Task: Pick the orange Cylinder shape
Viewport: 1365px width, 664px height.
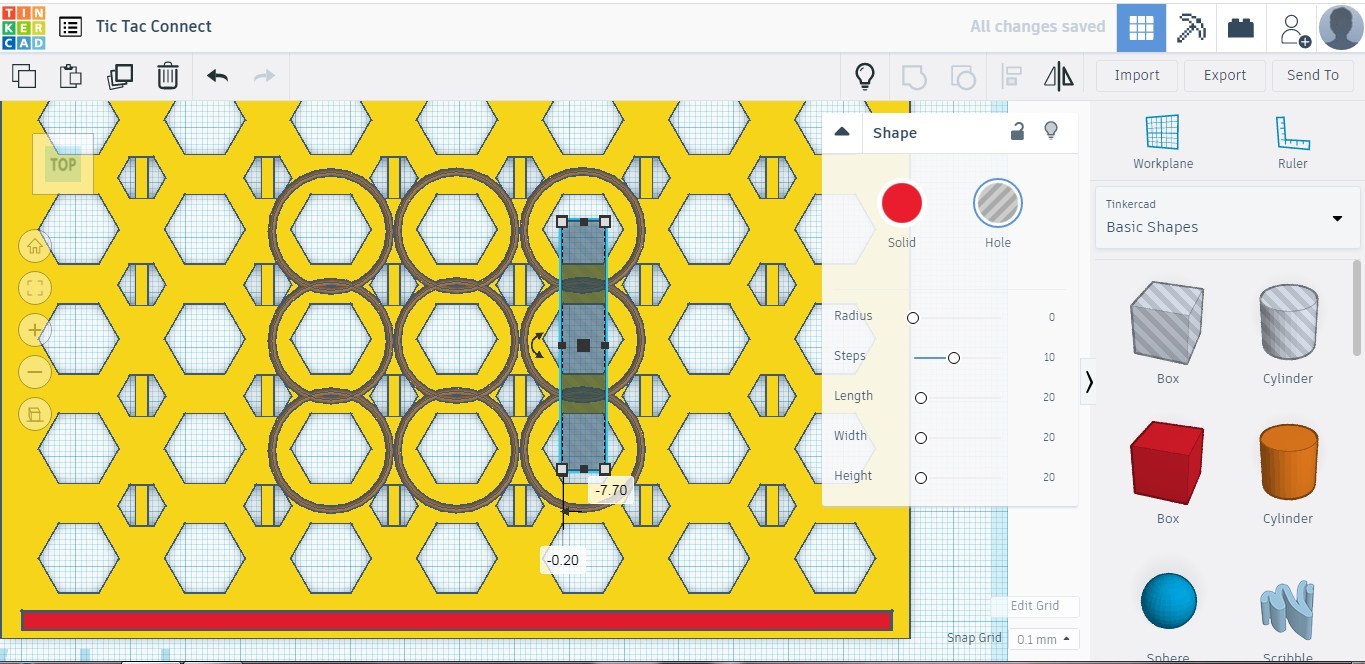Action: (x=1288, y=463)
